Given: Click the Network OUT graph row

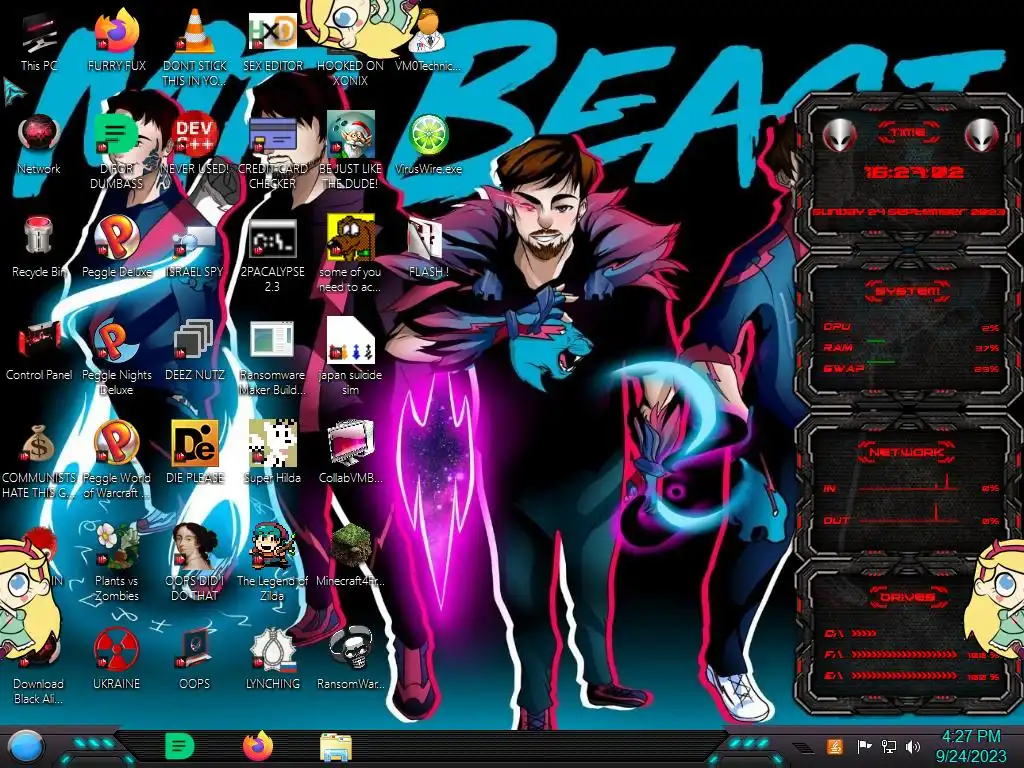Looking at the screenshot, I should (x=910, y=516).
